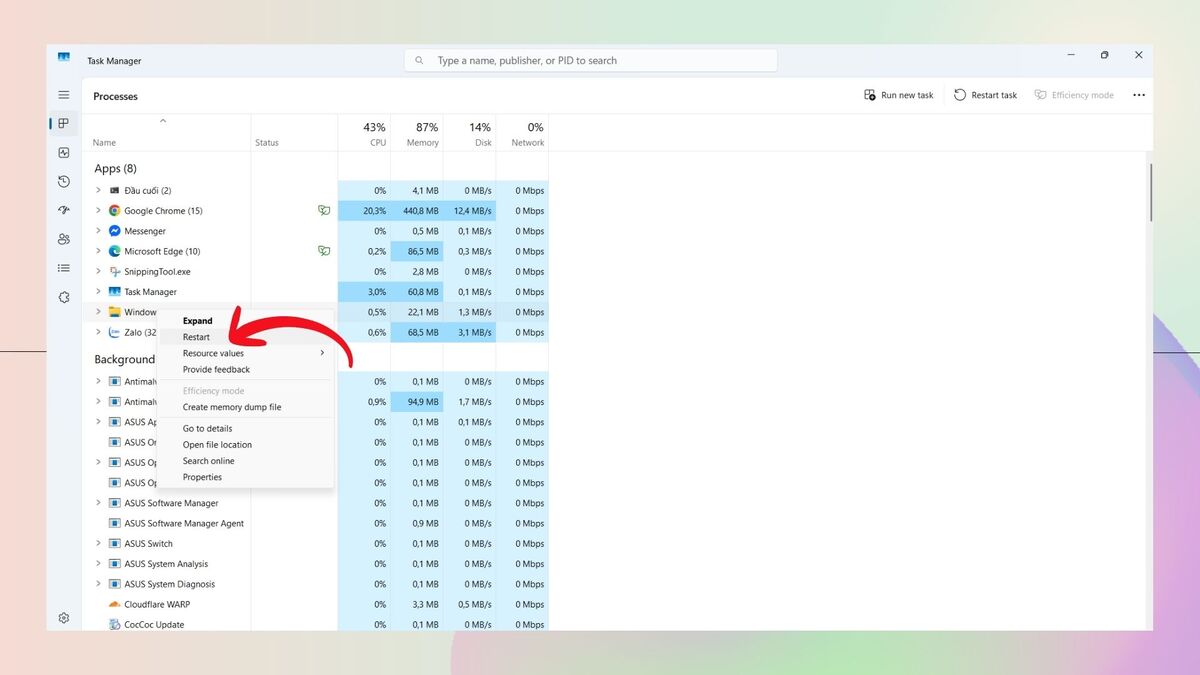Screen dimensions: 1200x675
Task: Open the Startup apps page icon
Action: (x=64, y=211)
